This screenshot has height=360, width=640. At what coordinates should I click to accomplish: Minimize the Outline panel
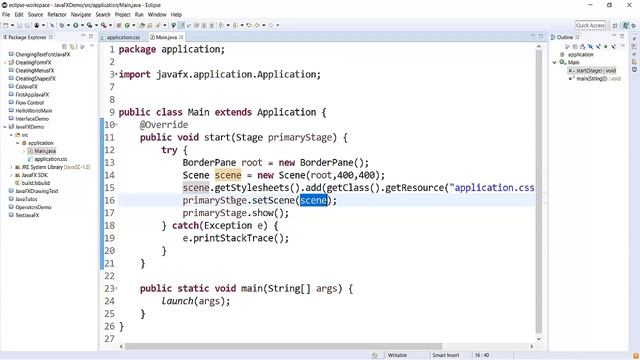tap(614, 36)
